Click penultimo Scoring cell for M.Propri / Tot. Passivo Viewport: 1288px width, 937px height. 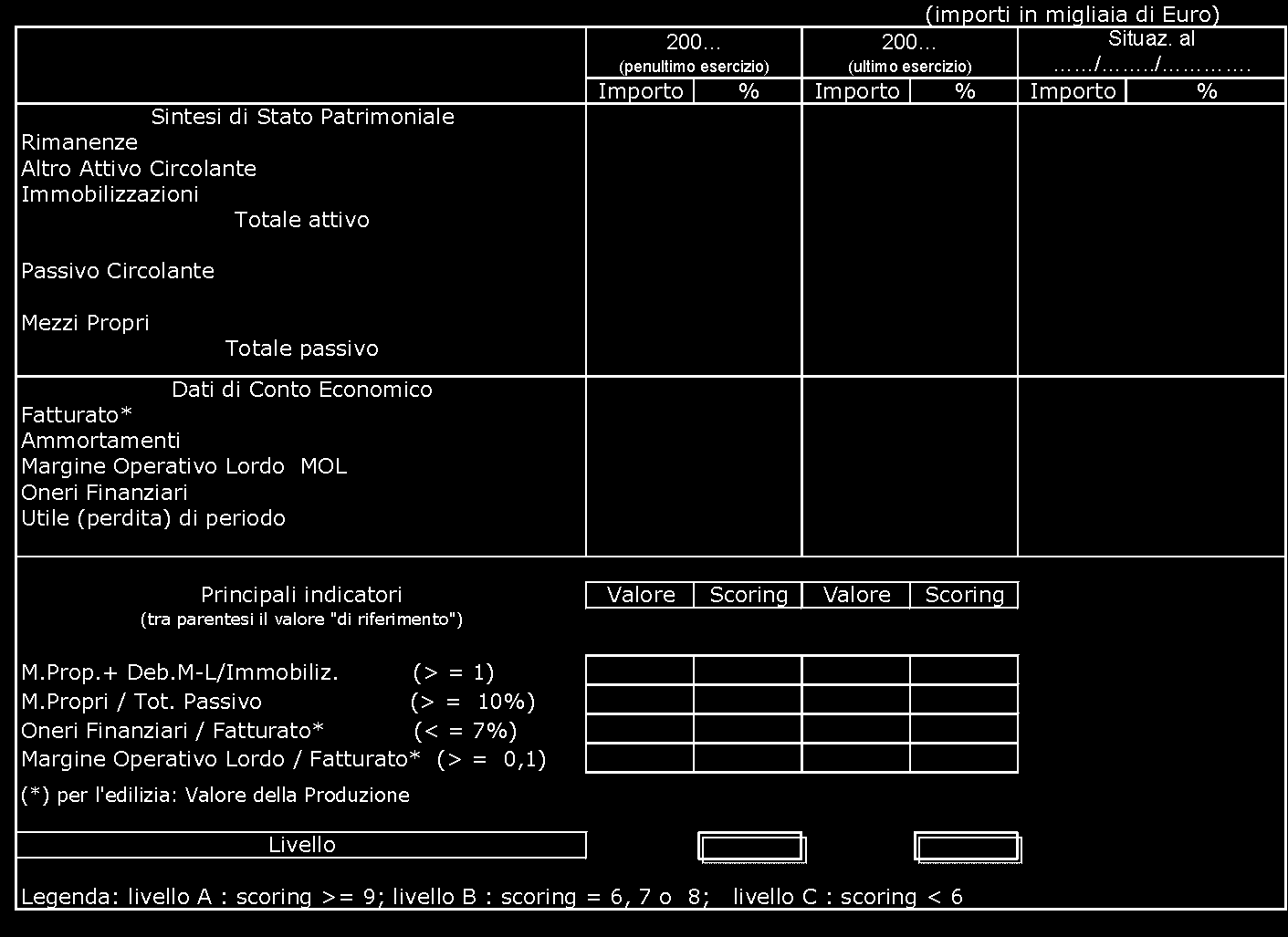coord(749,700)
